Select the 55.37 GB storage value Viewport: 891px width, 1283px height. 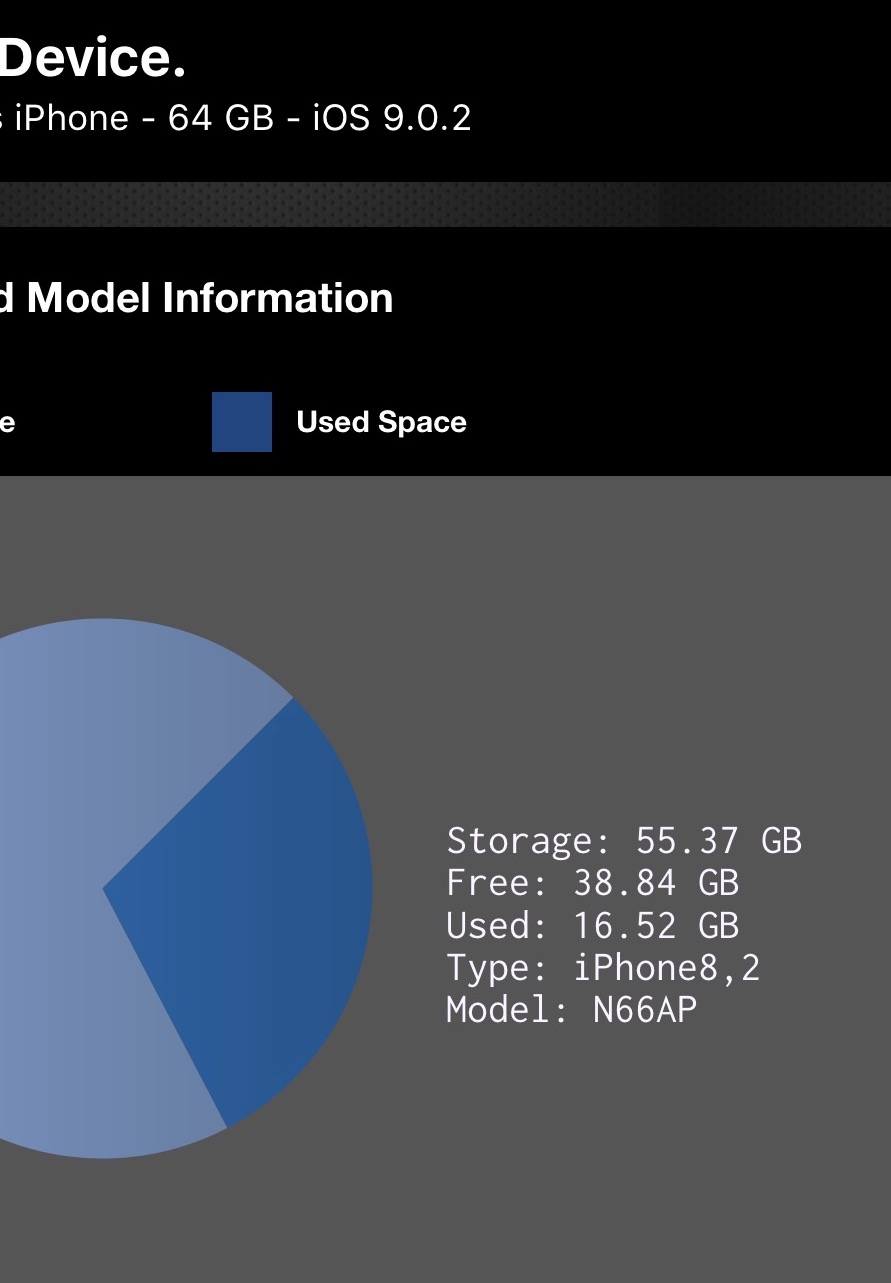(718, 841)
